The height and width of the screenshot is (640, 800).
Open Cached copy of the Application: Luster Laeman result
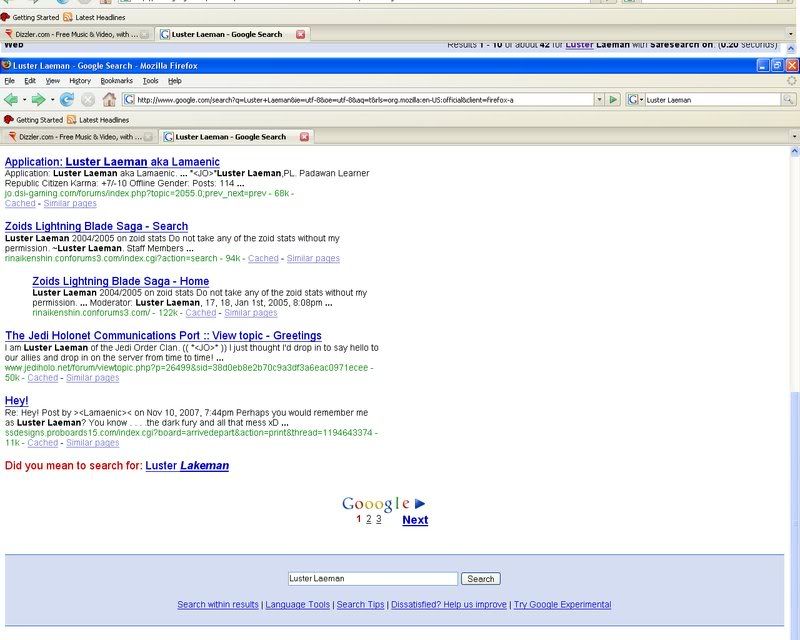20,203
